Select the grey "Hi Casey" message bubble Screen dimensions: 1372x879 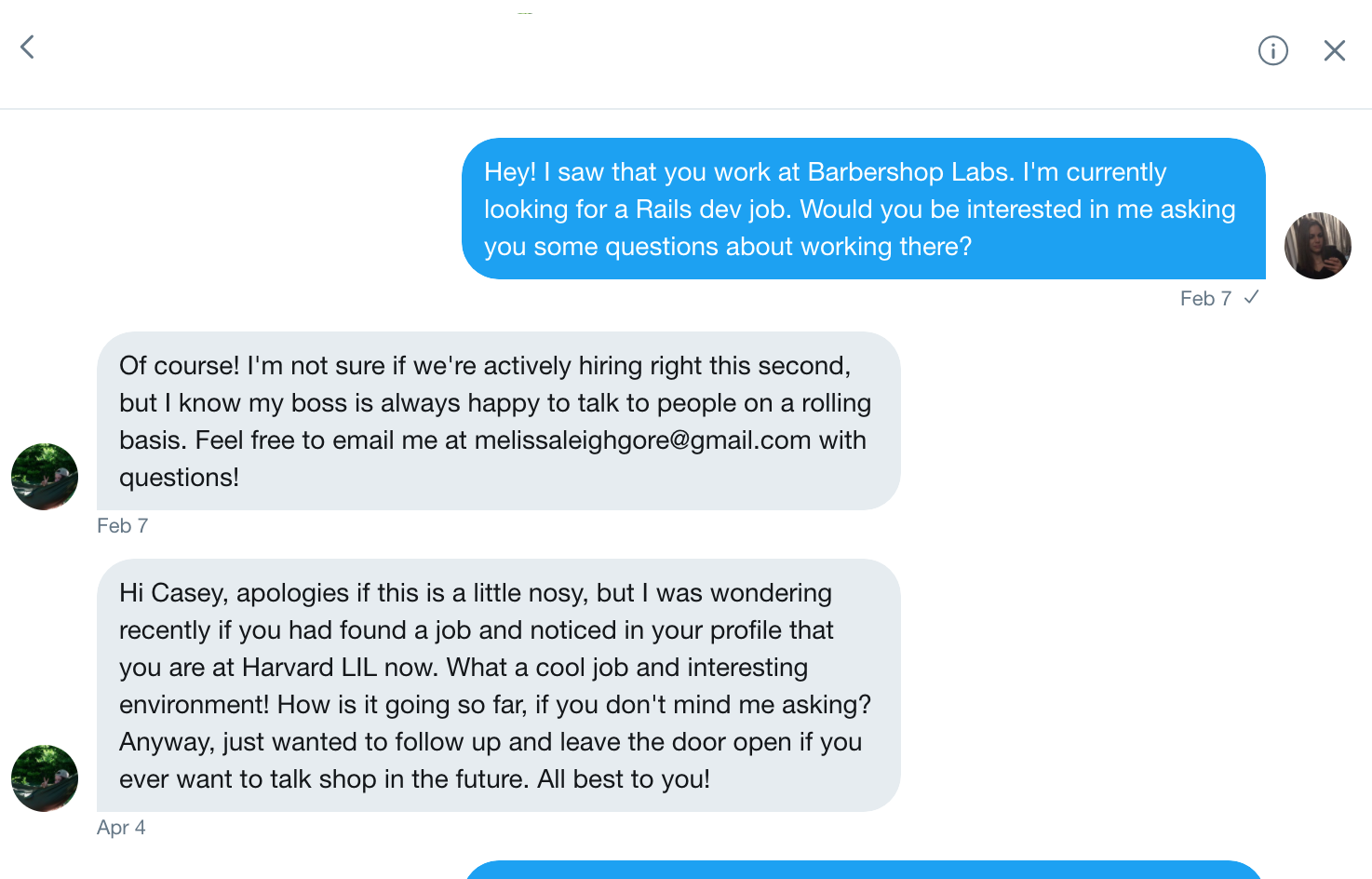click(499, 685)
